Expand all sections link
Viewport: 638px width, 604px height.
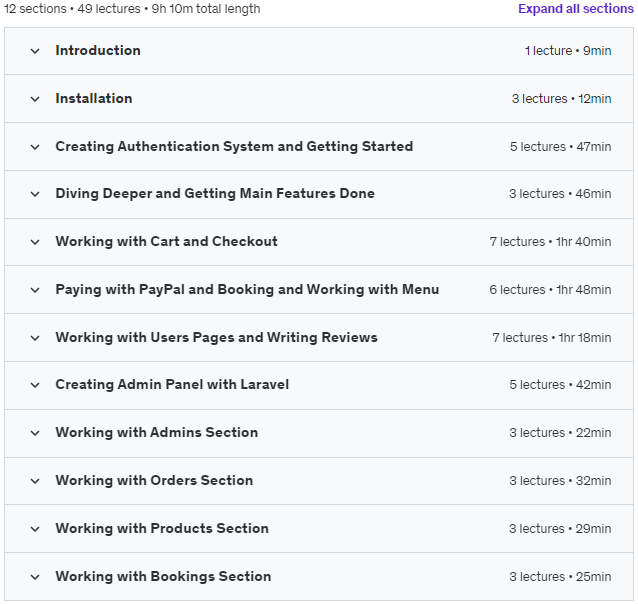pyautogui.click(x=575, y=9)
